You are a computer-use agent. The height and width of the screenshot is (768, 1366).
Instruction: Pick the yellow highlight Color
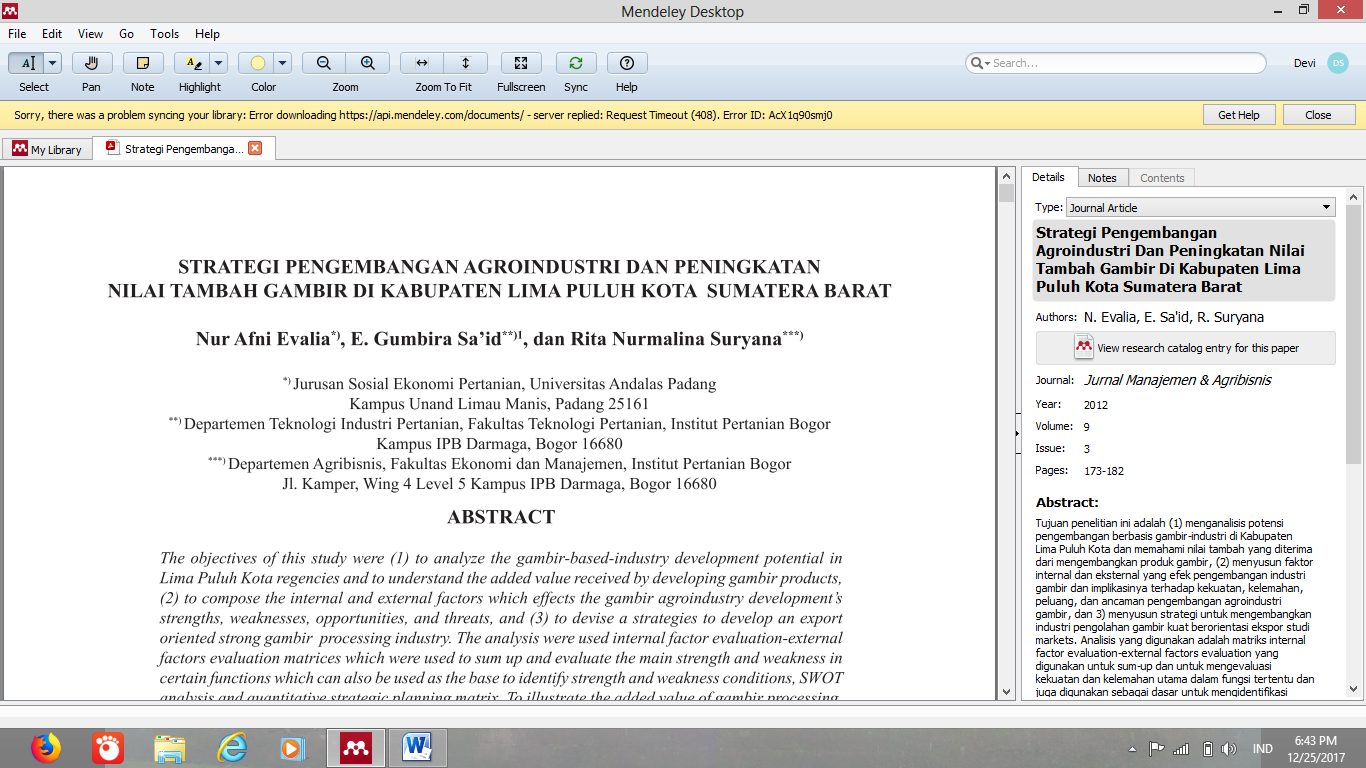point(256,63)
